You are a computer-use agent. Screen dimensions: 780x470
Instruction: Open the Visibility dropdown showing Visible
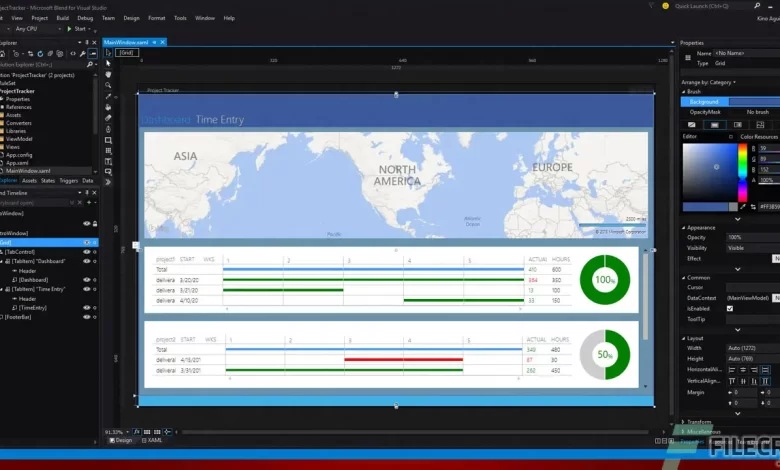pyautogui.click(x=753, y=248)
